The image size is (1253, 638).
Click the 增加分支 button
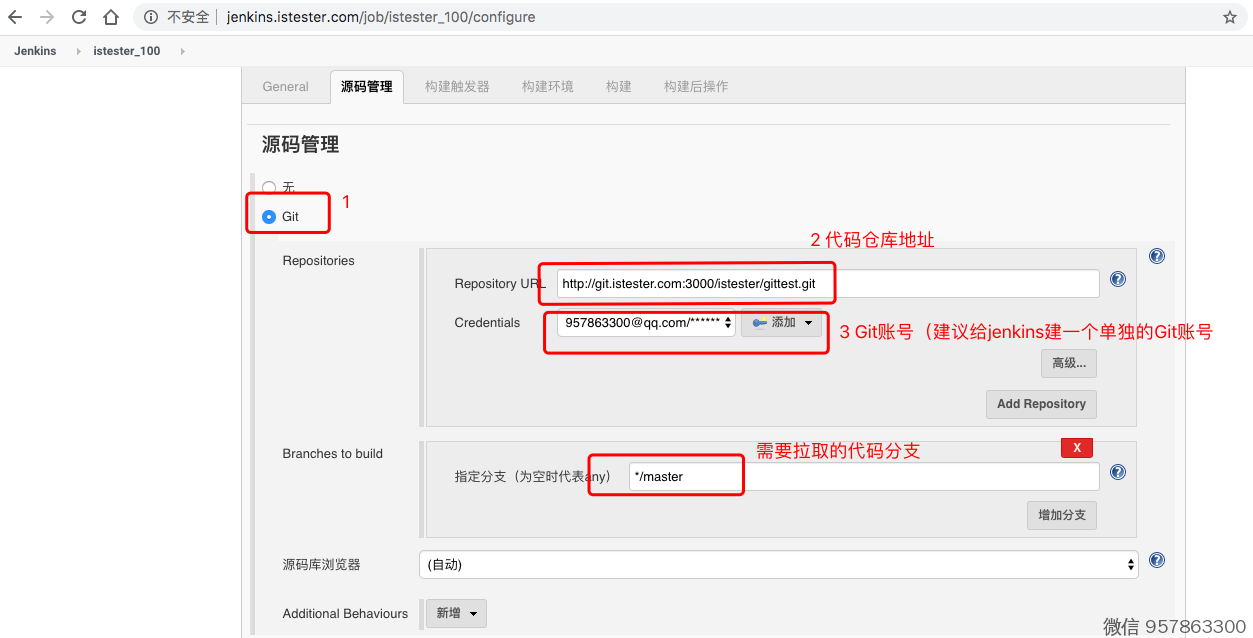pyautogui.click(x=1061, y=515)
